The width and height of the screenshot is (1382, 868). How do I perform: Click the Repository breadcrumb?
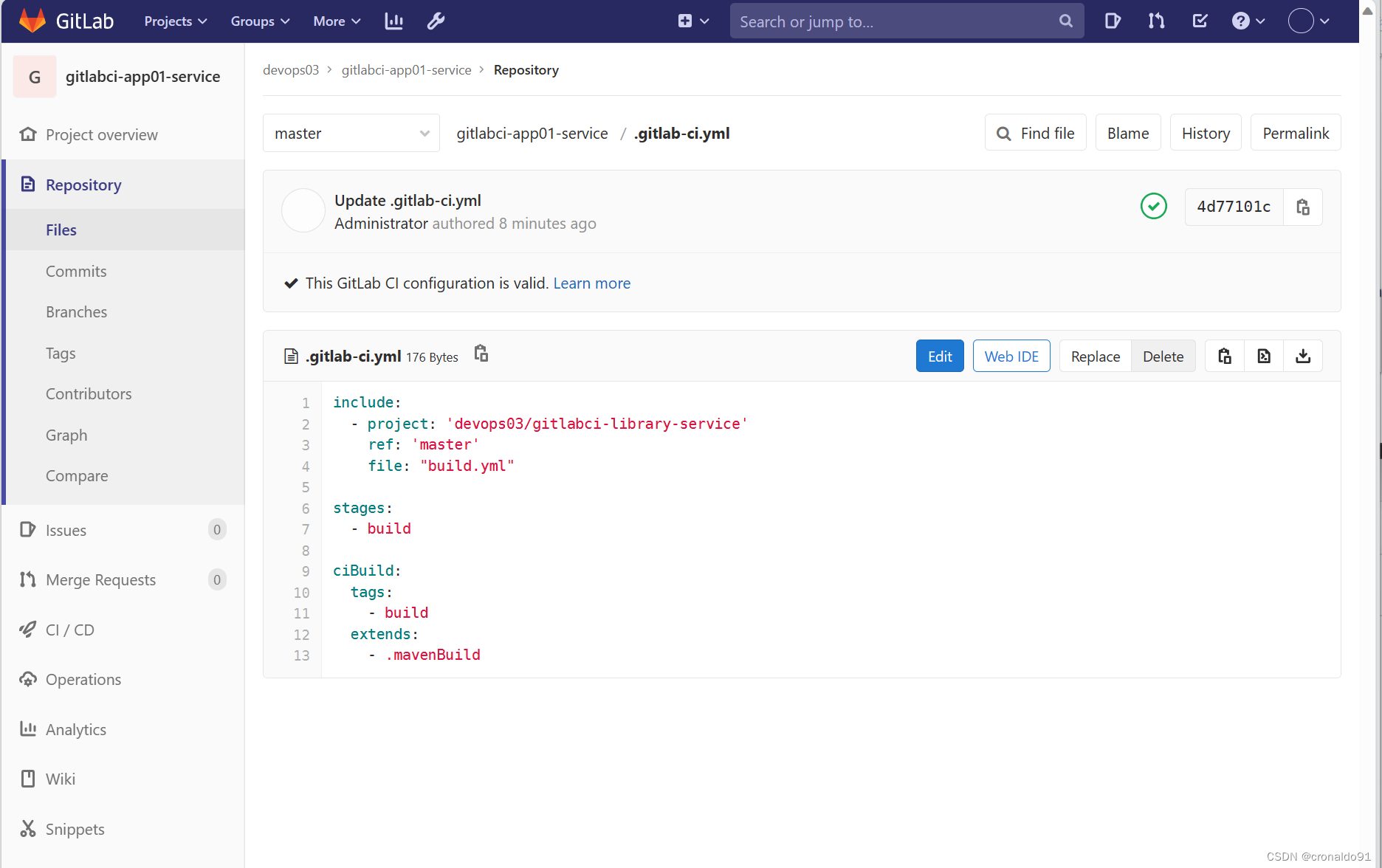(526, 69)
